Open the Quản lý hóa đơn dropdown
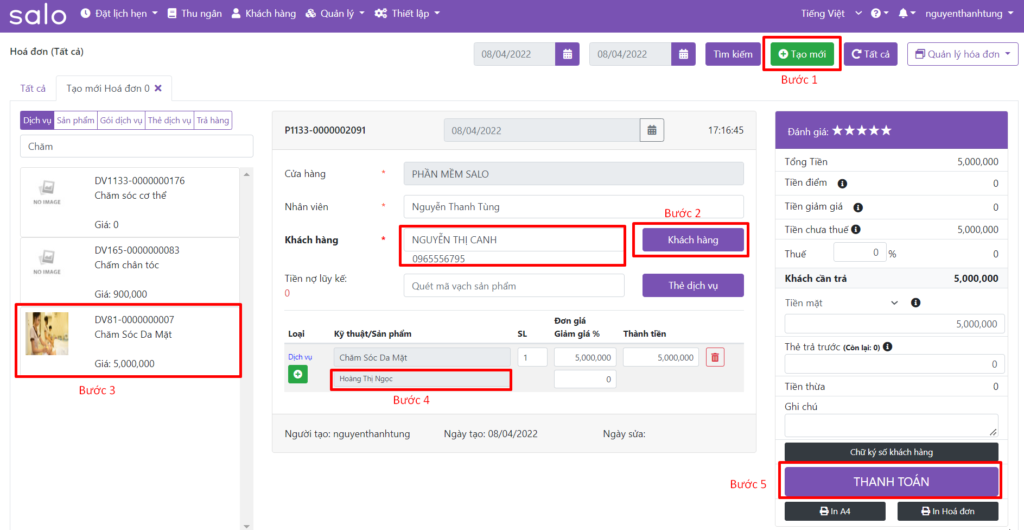Screen dimensions: 1024x530 pyautogui.click(x=962, y=54)
